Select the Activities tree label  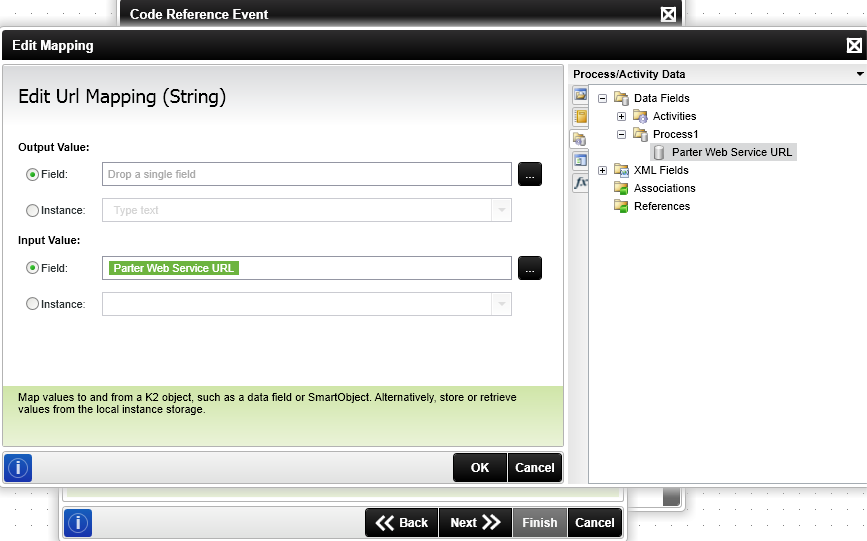tap(675, 116)
